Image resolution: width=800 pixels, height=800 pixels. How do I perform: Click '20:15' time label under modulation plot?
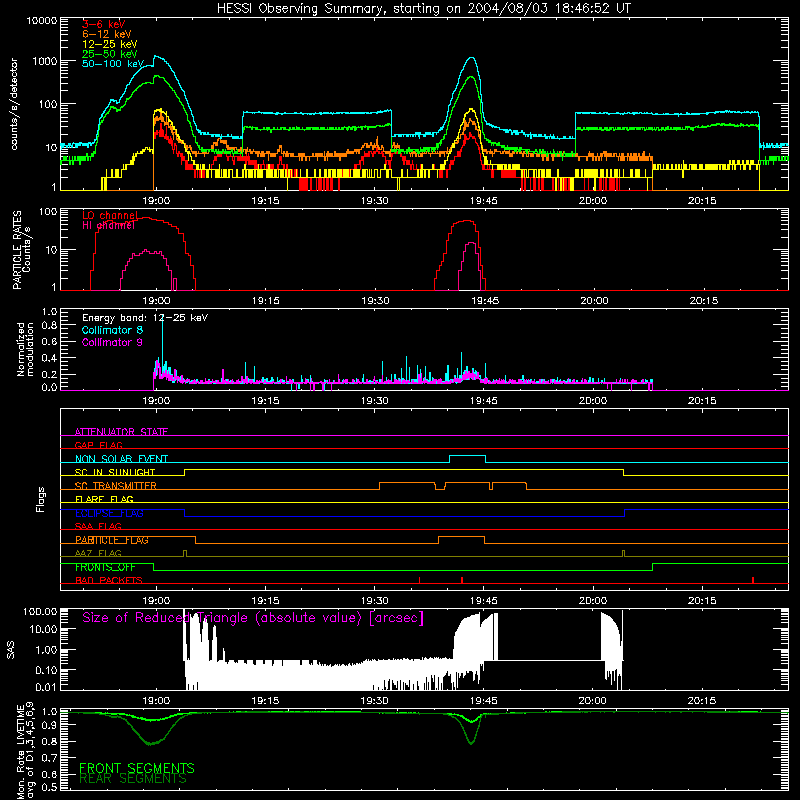(702, 401)
